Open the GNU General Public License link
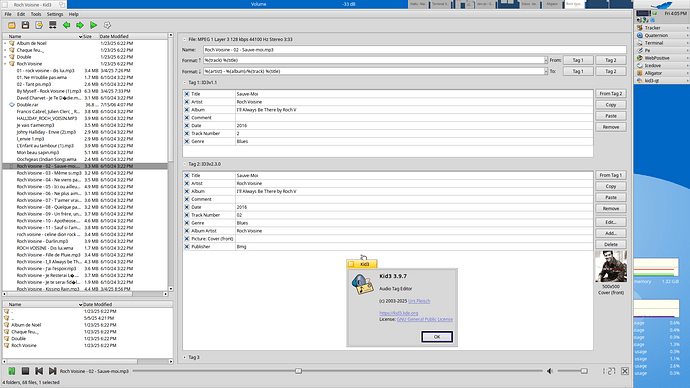 pos(425,319)
